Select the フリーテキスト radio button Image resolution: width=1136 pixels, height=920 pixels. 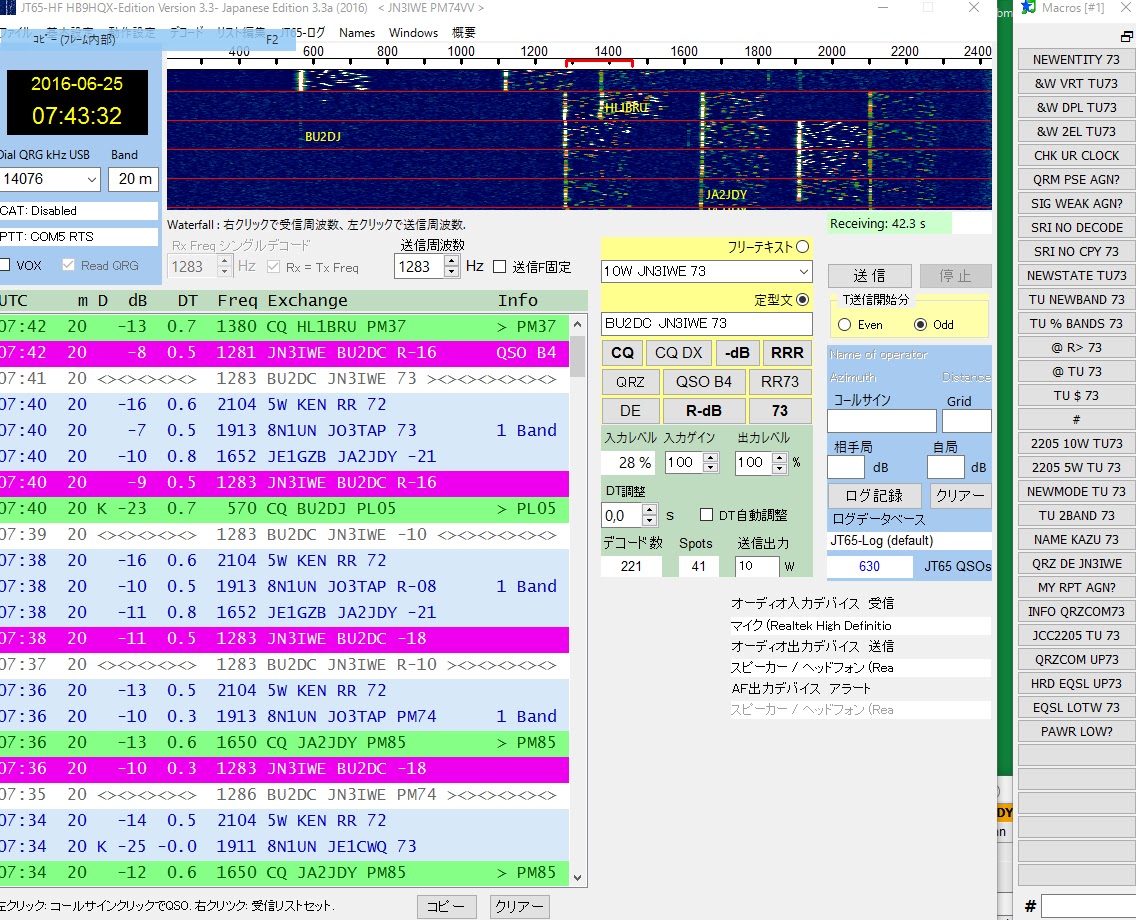point(802,246)
